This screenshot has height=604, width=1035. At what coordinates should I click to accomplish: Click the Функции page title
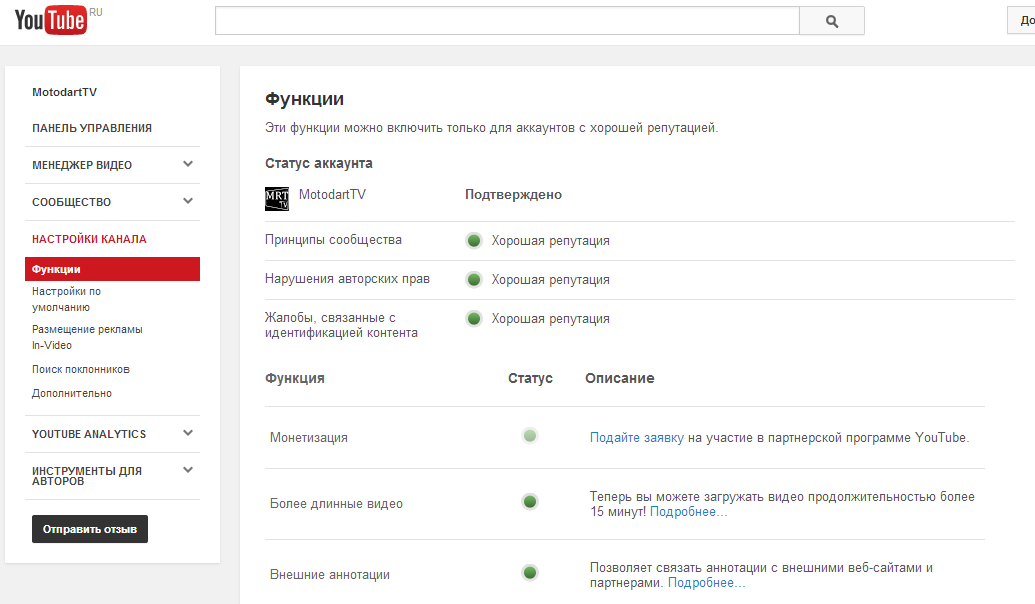(x=304, y=99)
